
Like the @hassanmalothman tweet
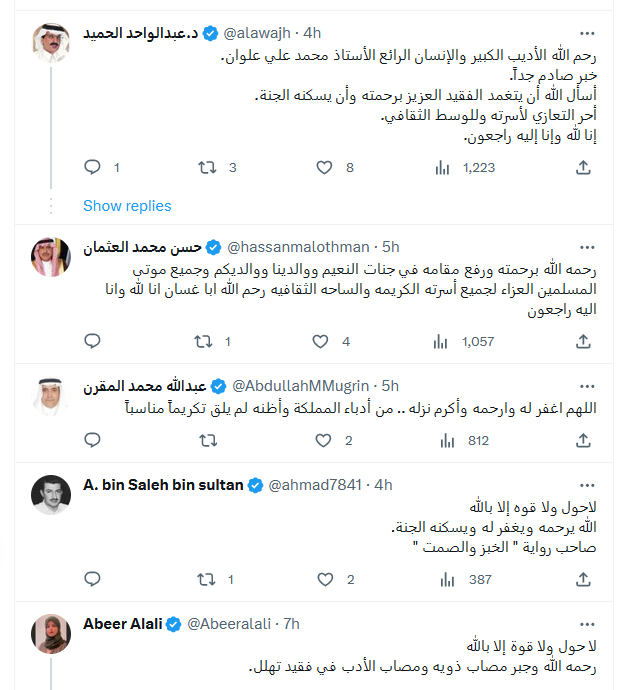pyautogui.click(x=323, y=342)
